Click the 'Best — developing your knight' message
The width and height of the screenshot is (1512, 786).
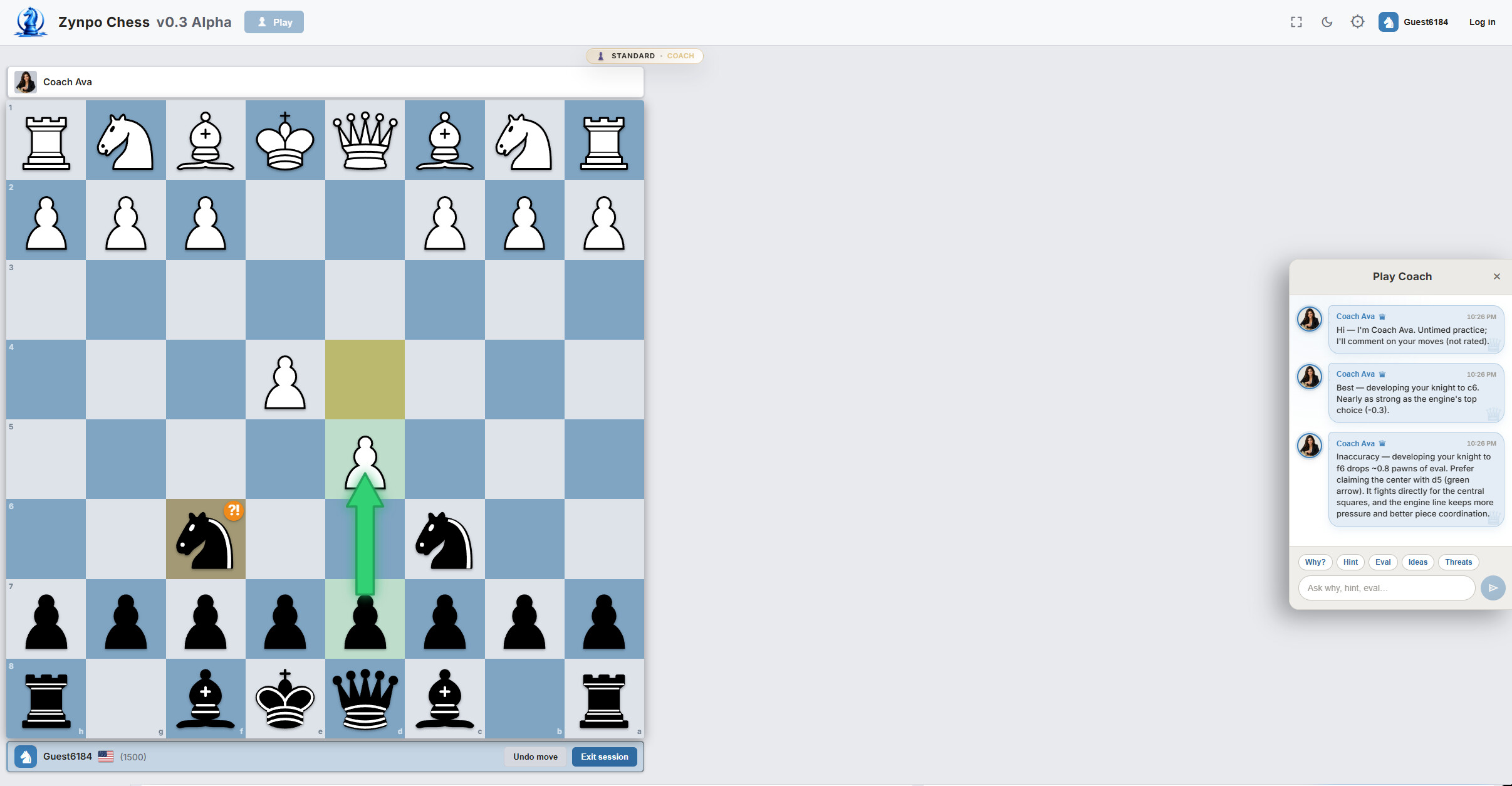(1416, 393)
